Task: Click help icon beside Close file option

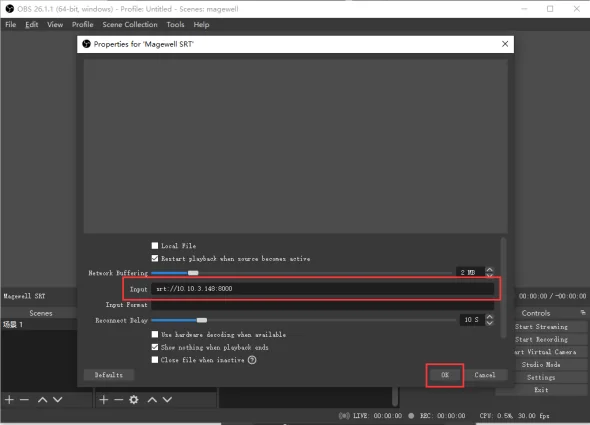Action: click(x=252, y=360)
